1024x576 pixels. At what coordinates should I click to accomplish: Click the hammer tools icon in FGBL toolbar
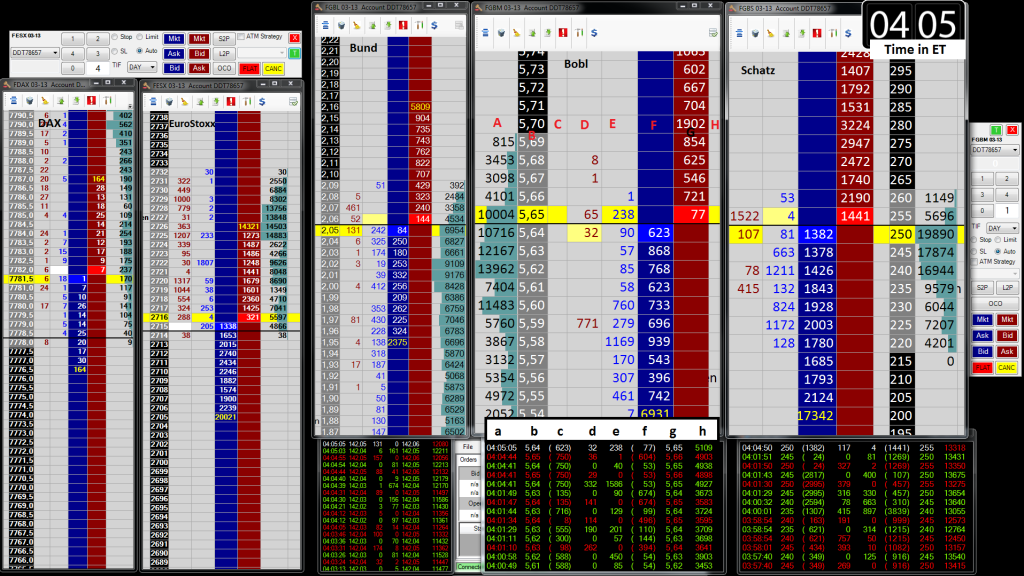point(419,25)
